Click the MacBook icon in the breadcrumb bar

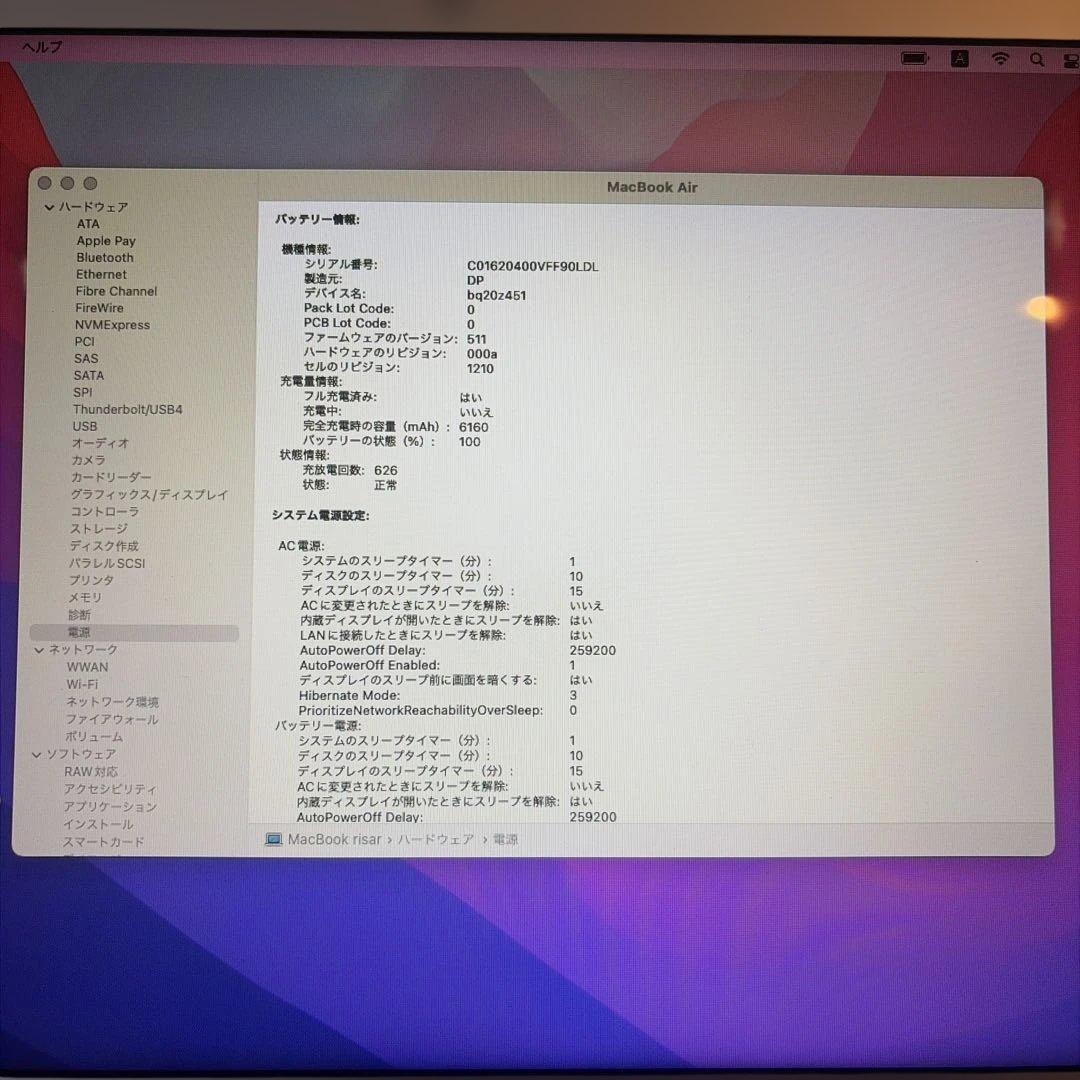272,839
